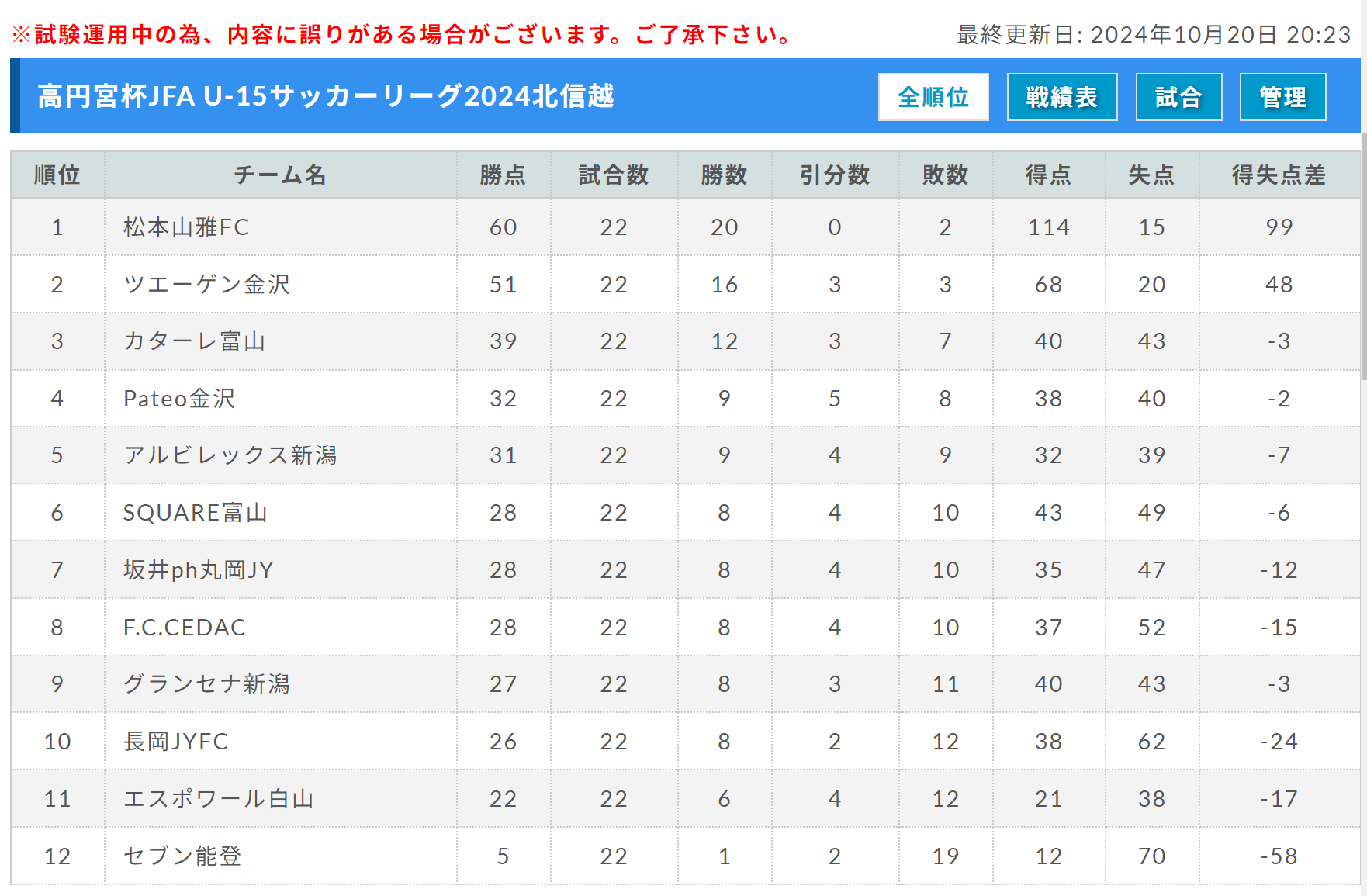Click the league title 高円宮杯JFA U-15サッカーリーグ2024北信越
The width and height of the screenshot is (1367, 896).
pyautogui.click(x=326, y=96)
